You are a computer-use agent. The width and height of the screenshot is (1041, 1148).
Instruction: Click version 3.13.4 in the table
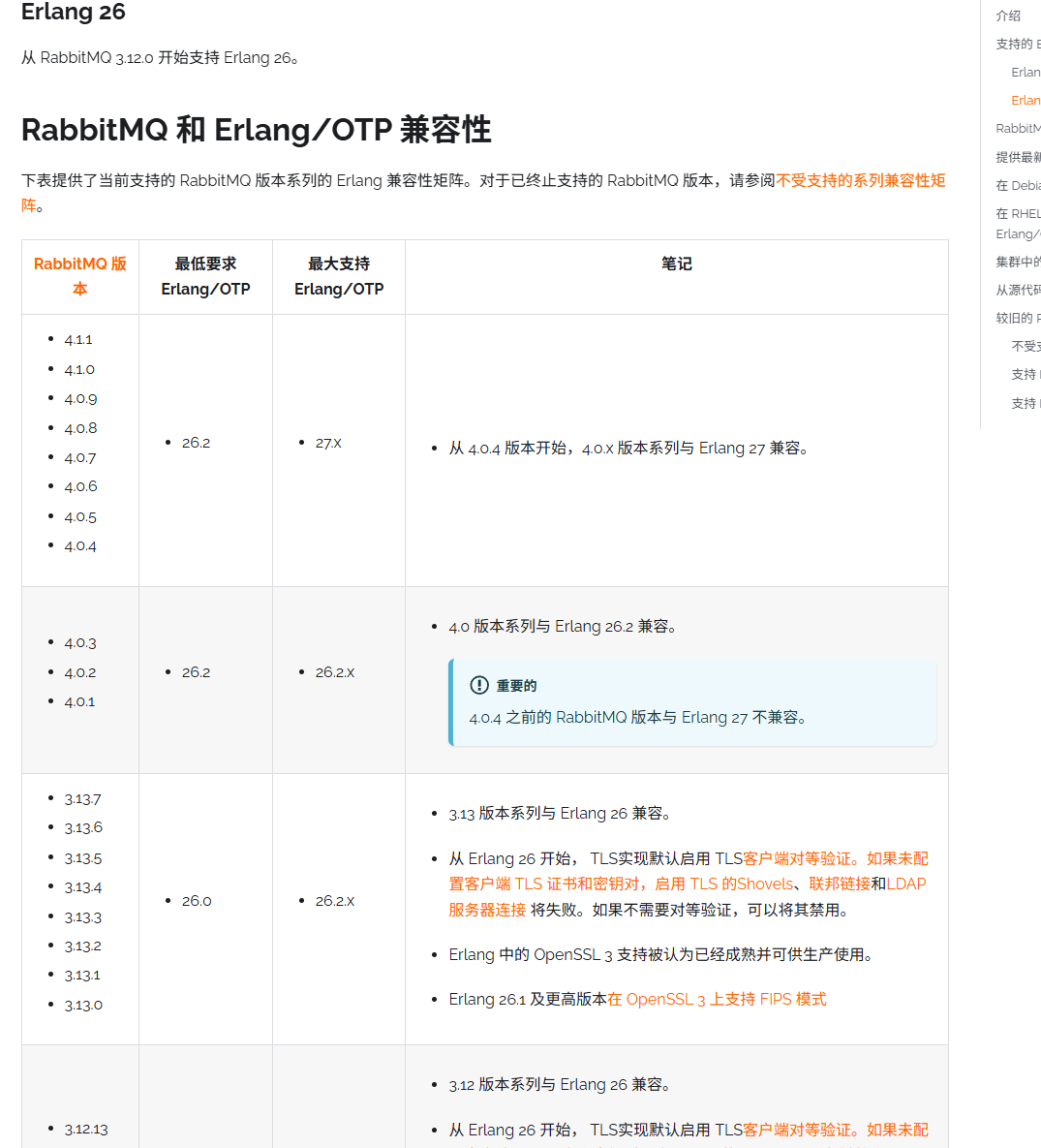point(82,888)
